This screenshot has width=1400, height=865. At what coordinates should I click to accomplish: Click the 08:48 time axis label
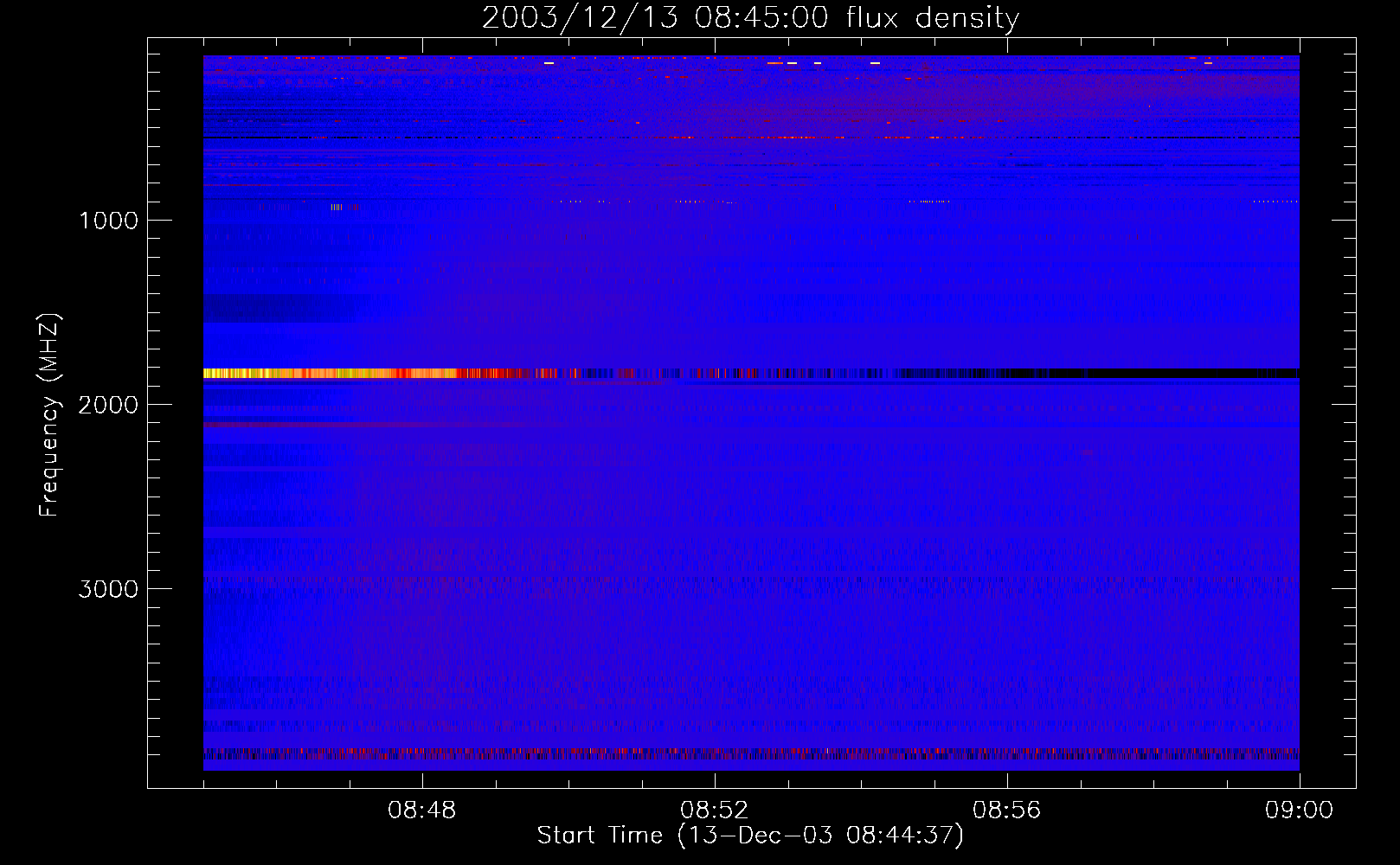(421, 811)
